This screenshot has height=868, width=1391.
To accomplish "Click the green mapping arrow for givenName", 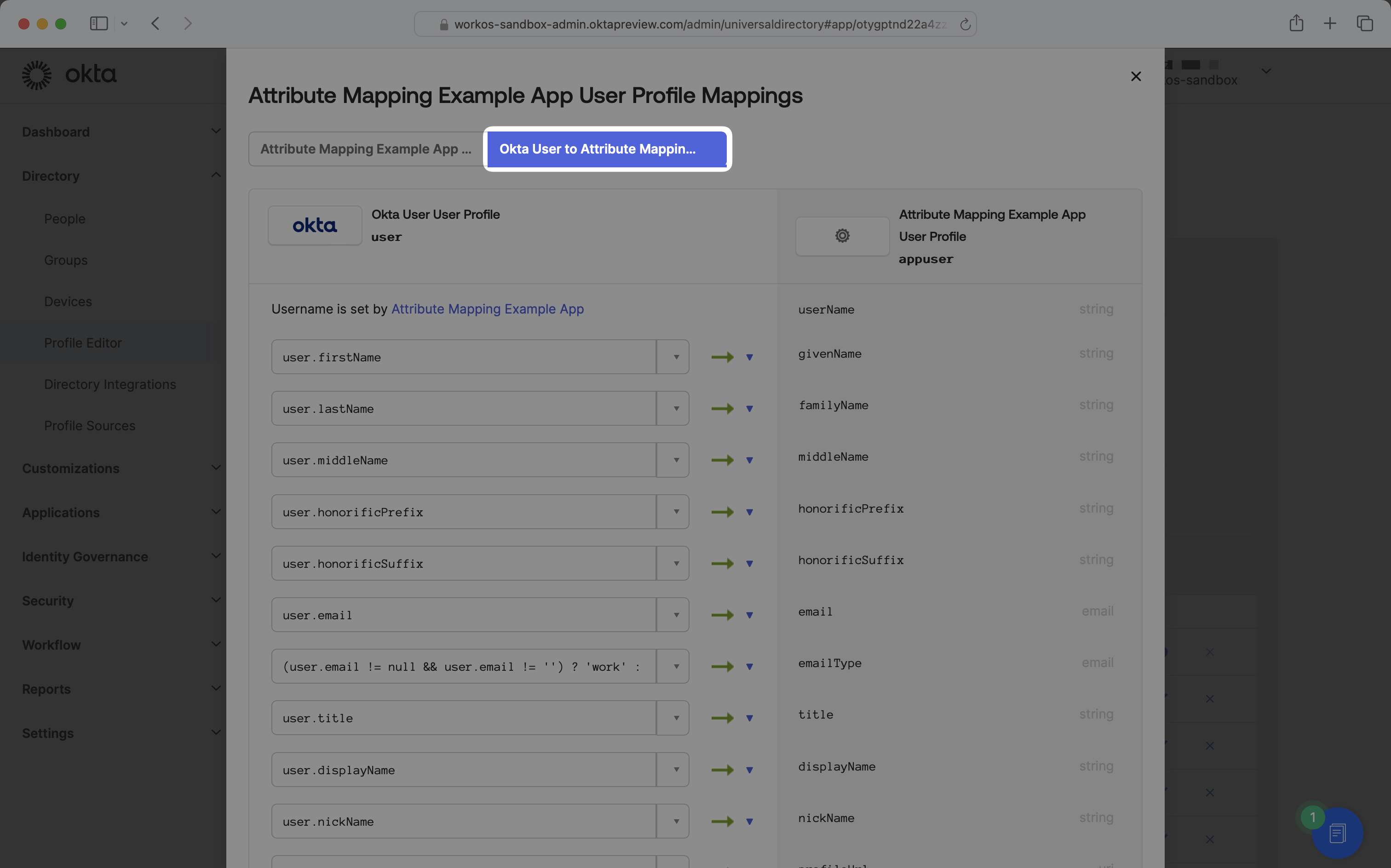I will click(722, 357).
